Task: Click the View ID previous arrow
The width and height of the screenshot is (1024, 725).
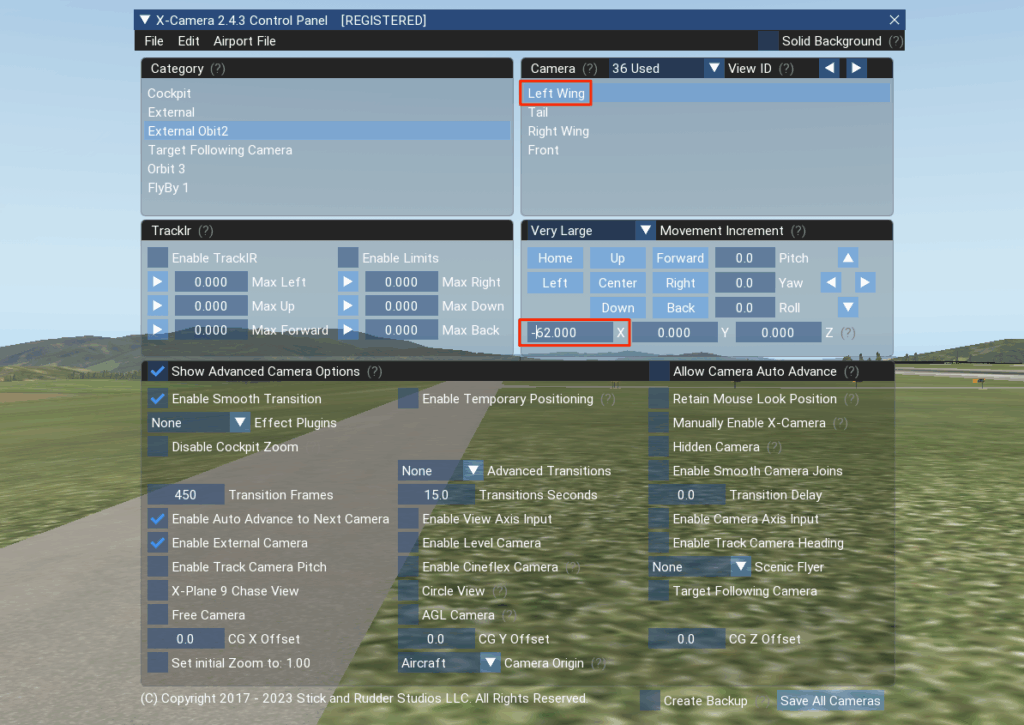Action: pos(829,68)
